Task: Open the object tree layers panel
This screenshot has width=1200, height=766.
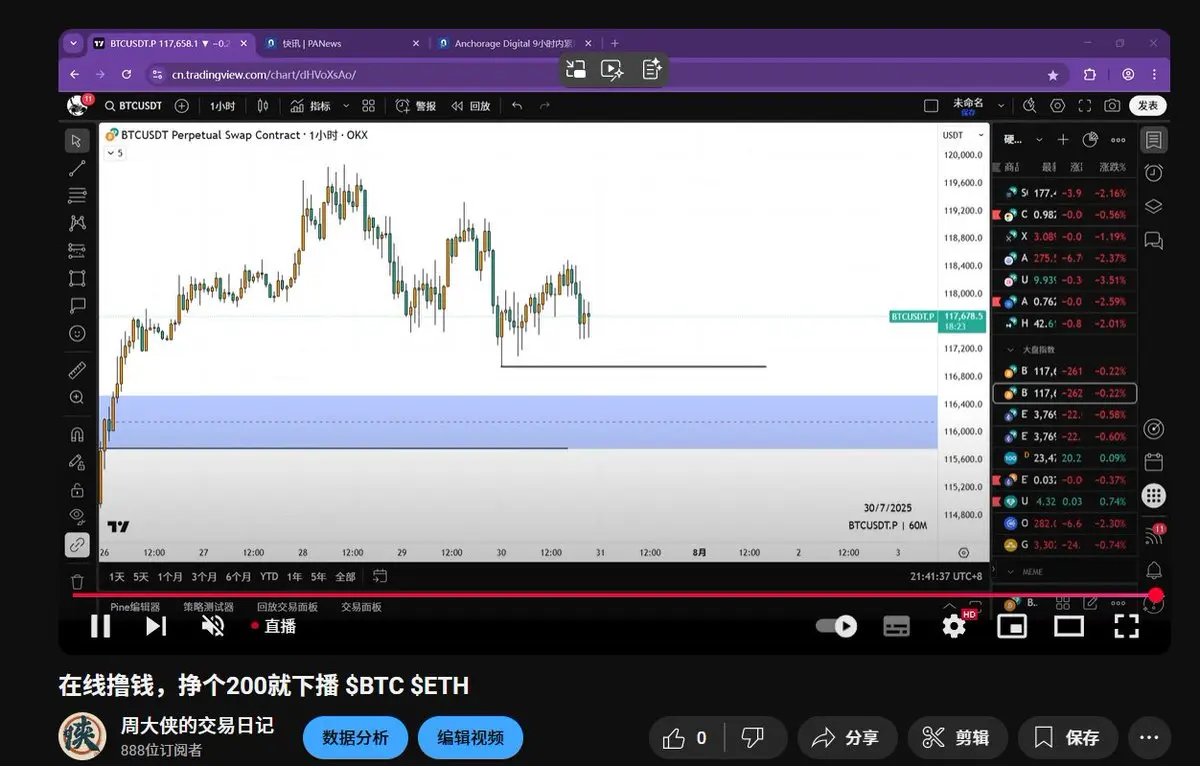Action: (x=1153, y=206)
